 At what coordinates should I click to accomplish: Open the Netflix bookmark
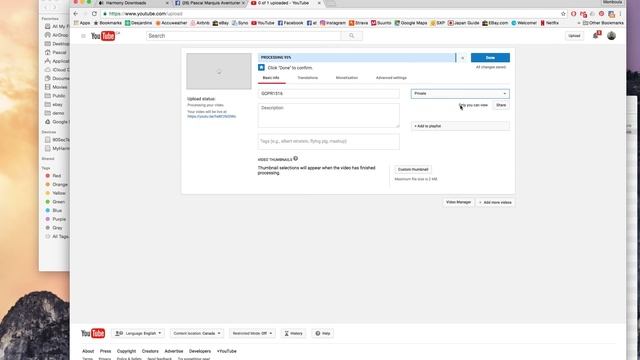click(x=549, y=23)
